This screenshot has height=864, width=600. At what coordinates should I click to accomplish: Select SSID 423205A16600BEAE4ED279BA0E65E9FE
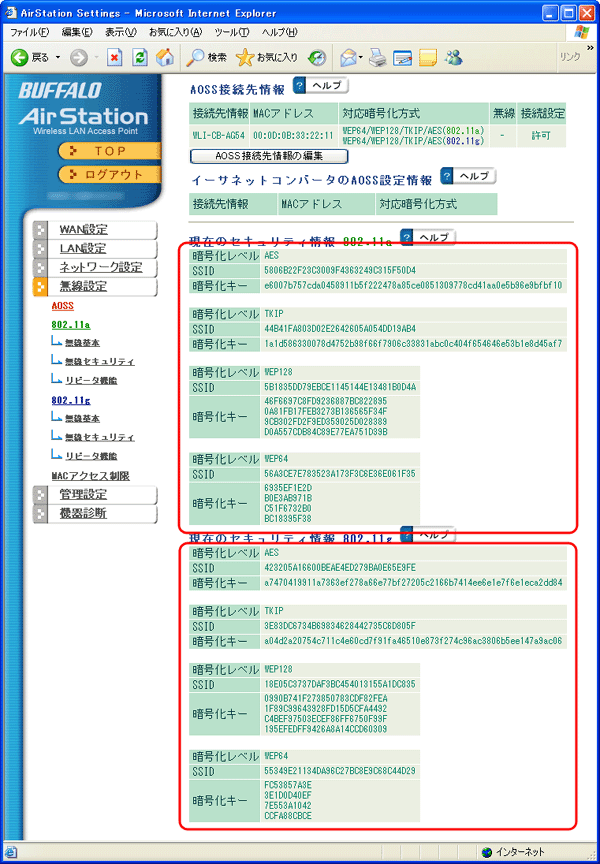[x=340, y=568]
